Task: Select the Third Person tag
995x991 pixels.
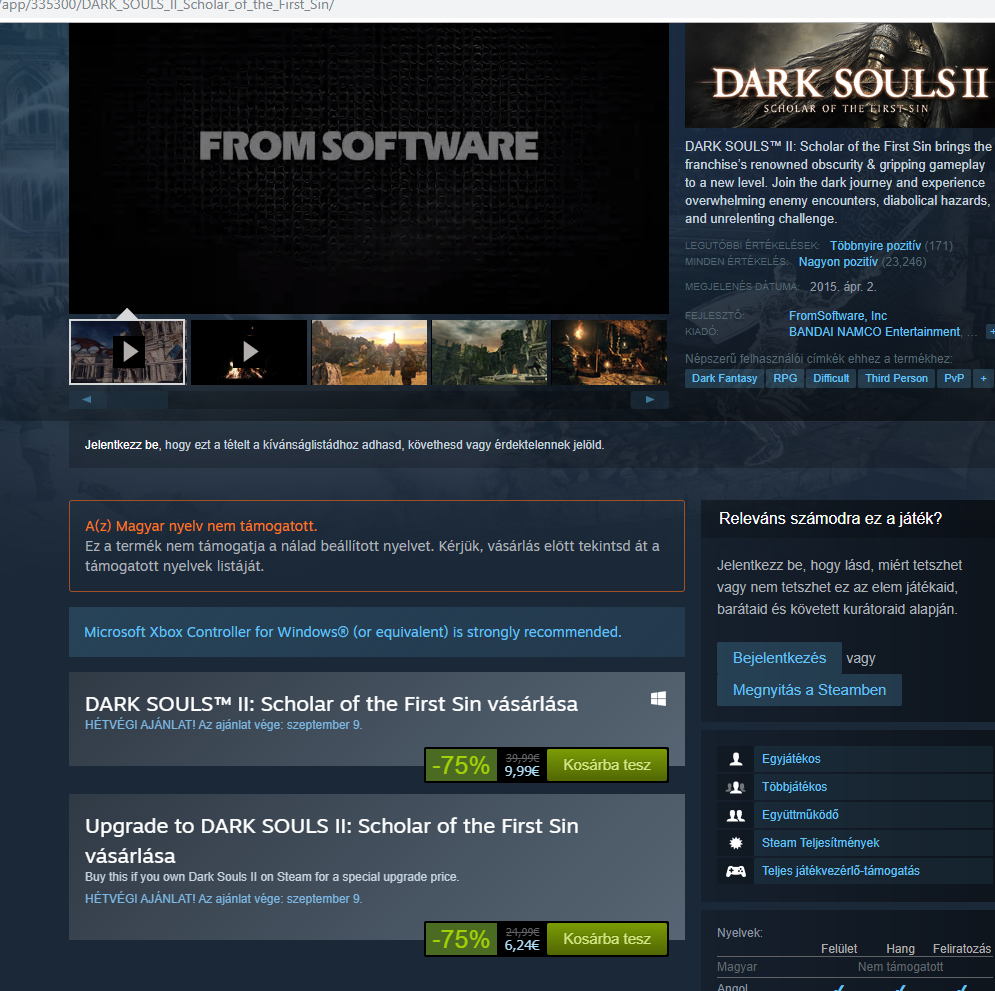Action: point(896,378)
